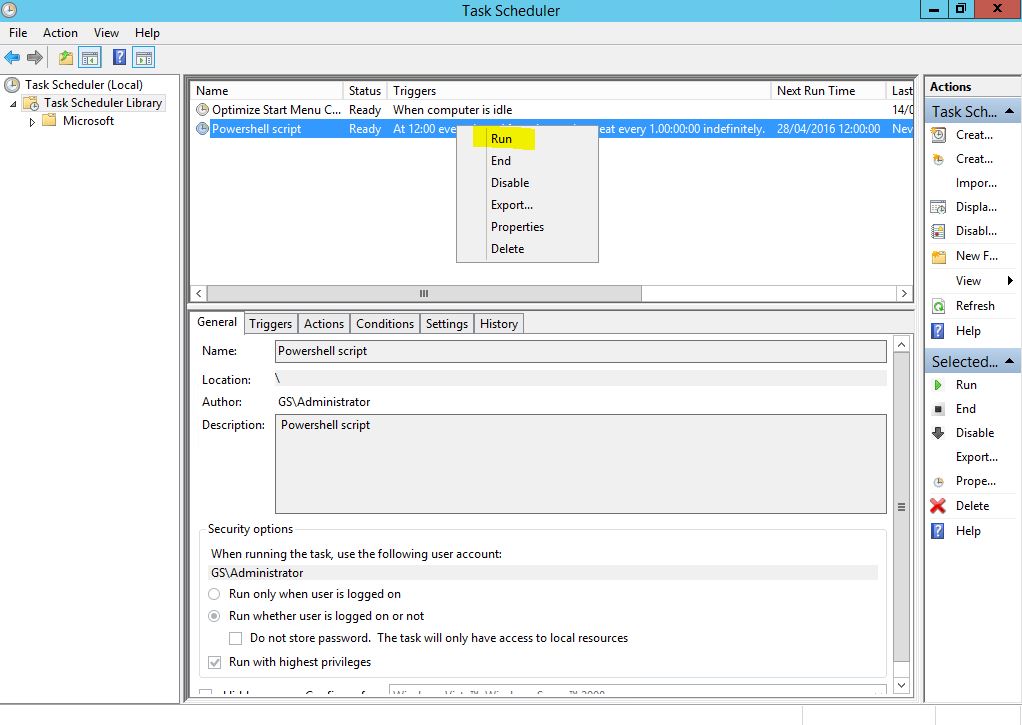Viewport: 1022px width, 725px height.
Task: Click the Description text box
Action: click(581, 464)
